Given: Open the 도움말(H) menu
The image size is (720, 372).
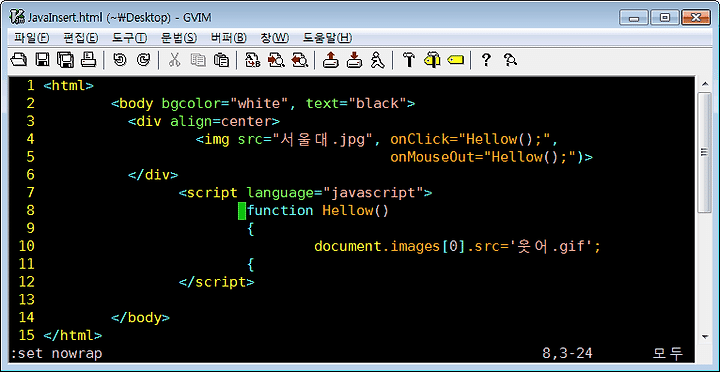Looking at the screenshot, I should point(327,38).
